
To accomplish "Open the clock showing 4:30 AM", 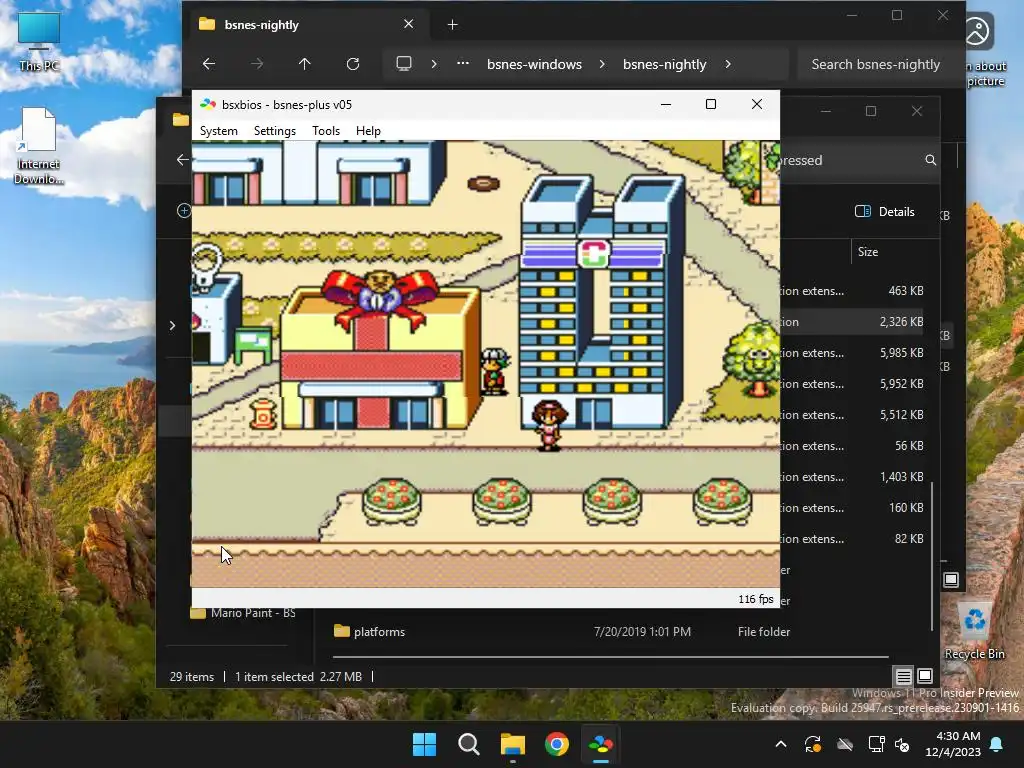I will click(x=953, y=744).
